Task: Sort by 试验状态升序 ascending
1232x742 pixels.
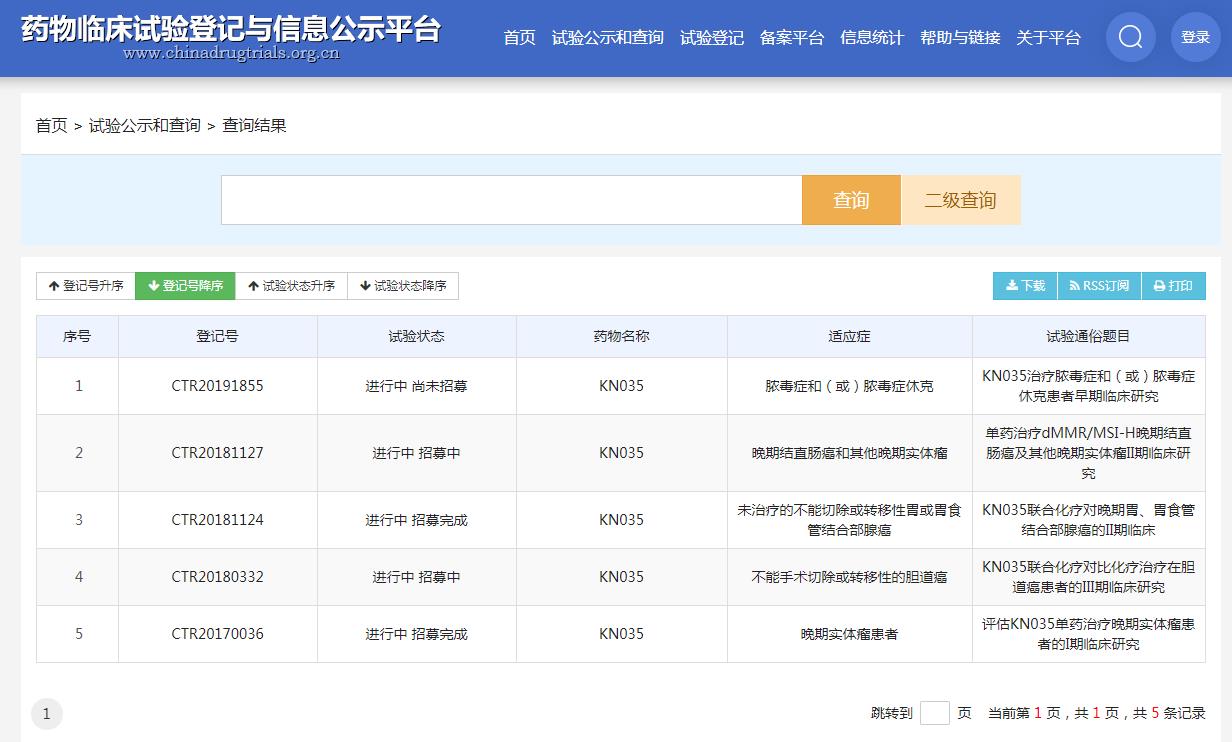Action: (291, 286)
